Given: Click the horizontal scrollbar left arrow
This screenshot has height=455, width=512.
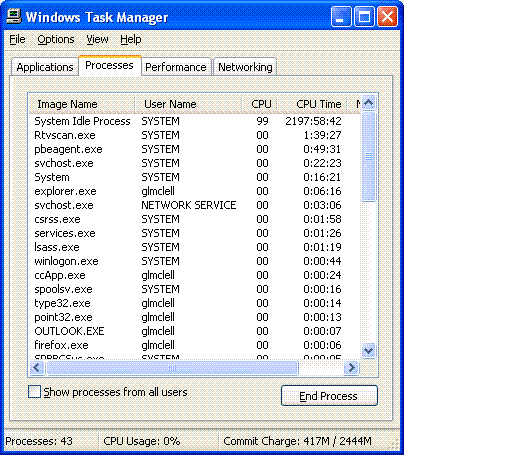Looking at the screenshot, I should [x=37, y=368].
